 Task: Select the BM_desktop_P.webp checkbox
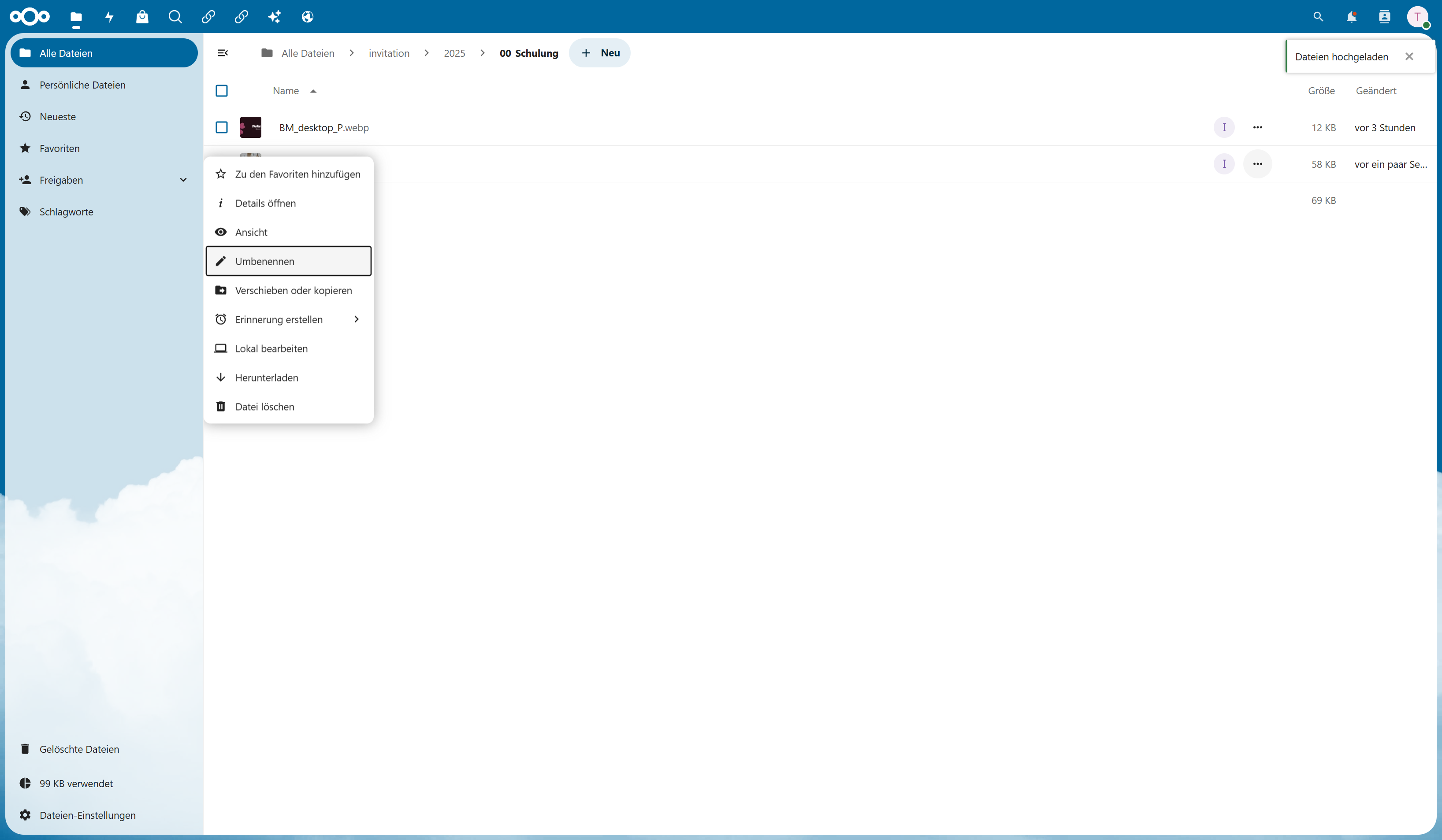click(x=221, y=127)
